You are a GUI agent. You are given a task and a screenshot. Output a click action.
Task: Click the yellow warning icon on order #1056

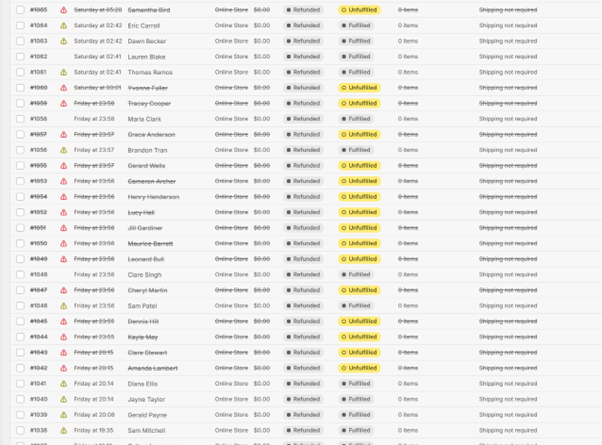[x=64, y=150]
